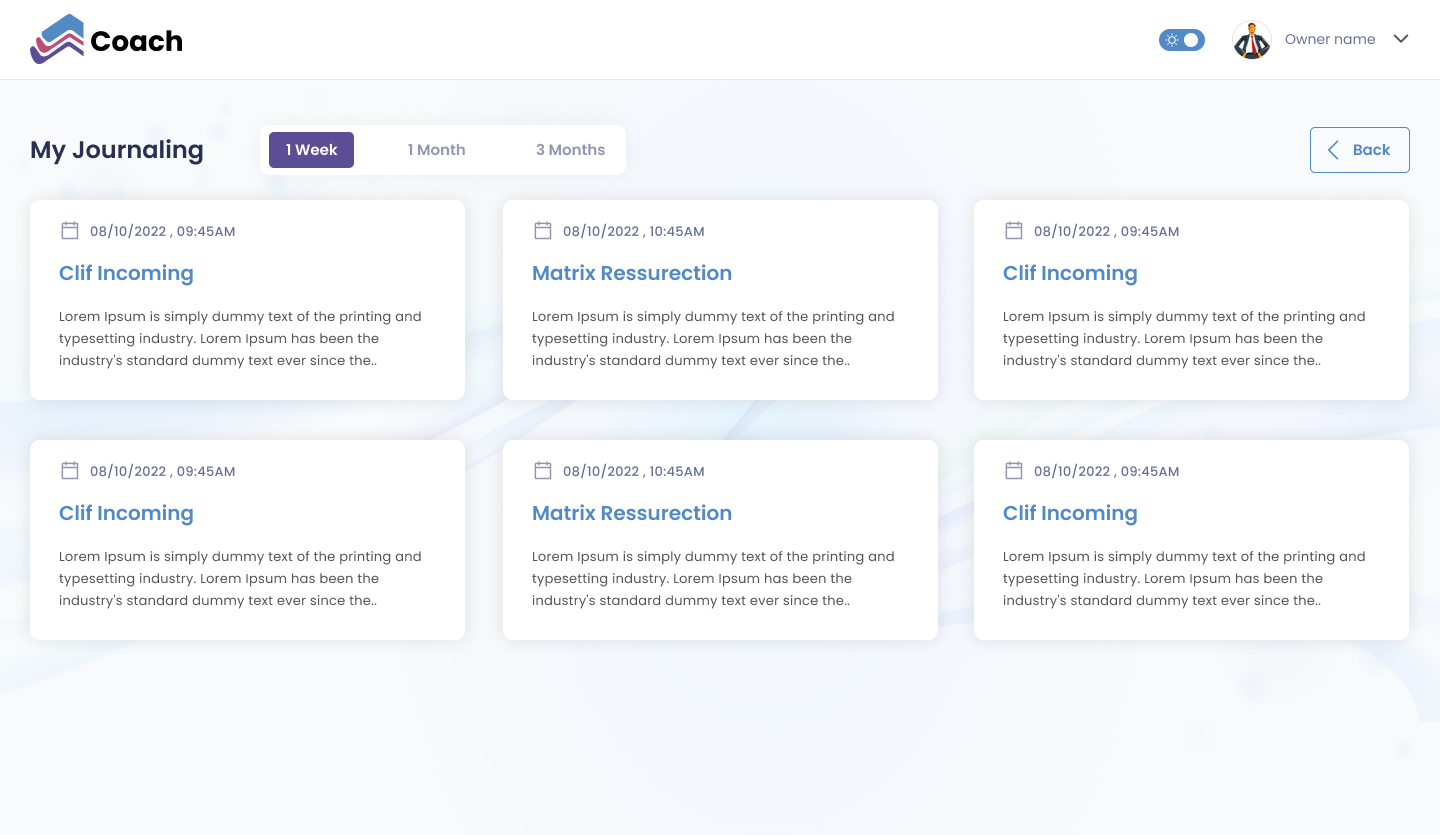Screen dimensions: 1440x835
Task: Click calendar icon on bottom-row Matrix Ressurection card
Action: [543, 471]
